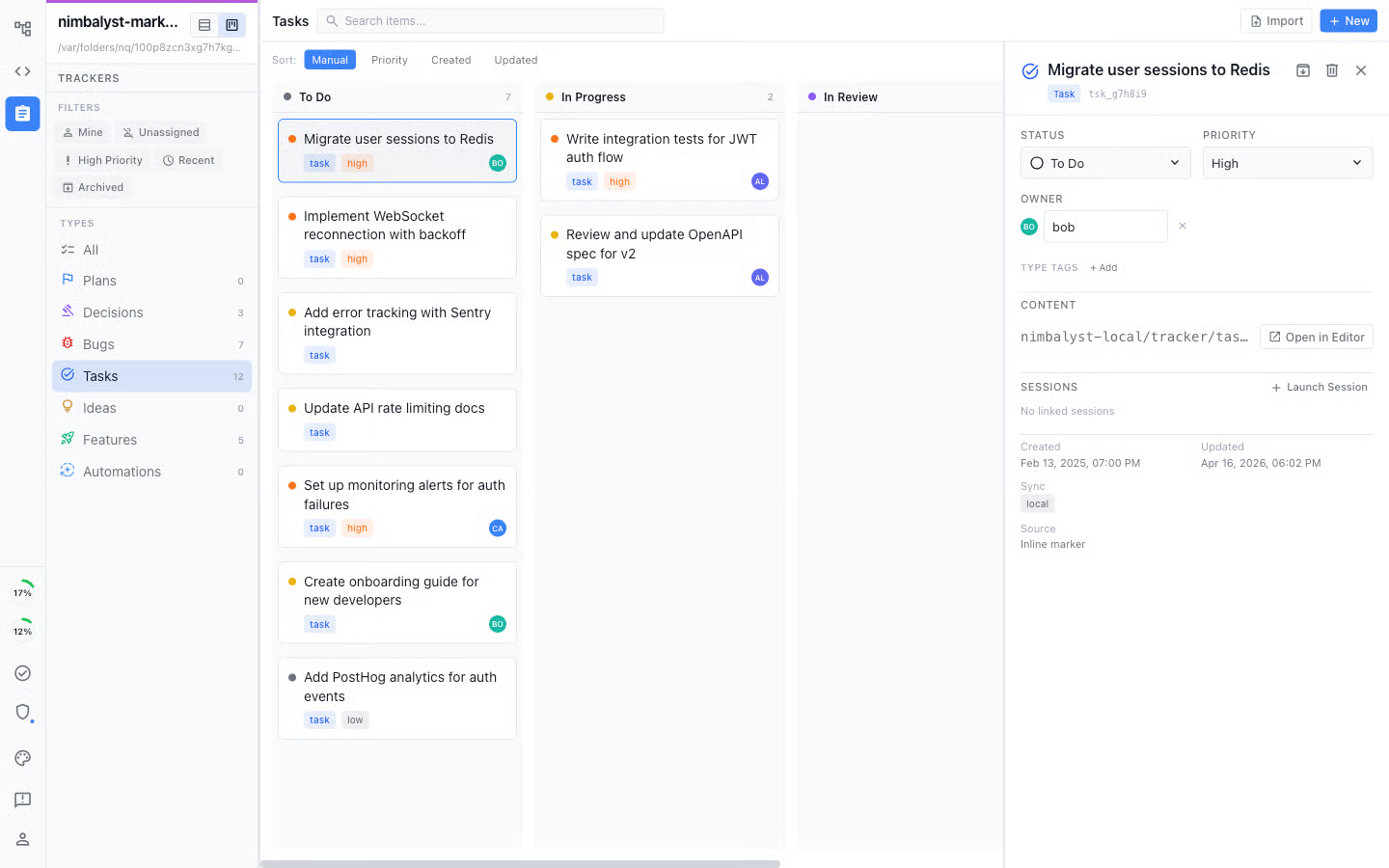Click the task type checkmark icon in detail panel
1389x868 pixels.
point(1030,70)
